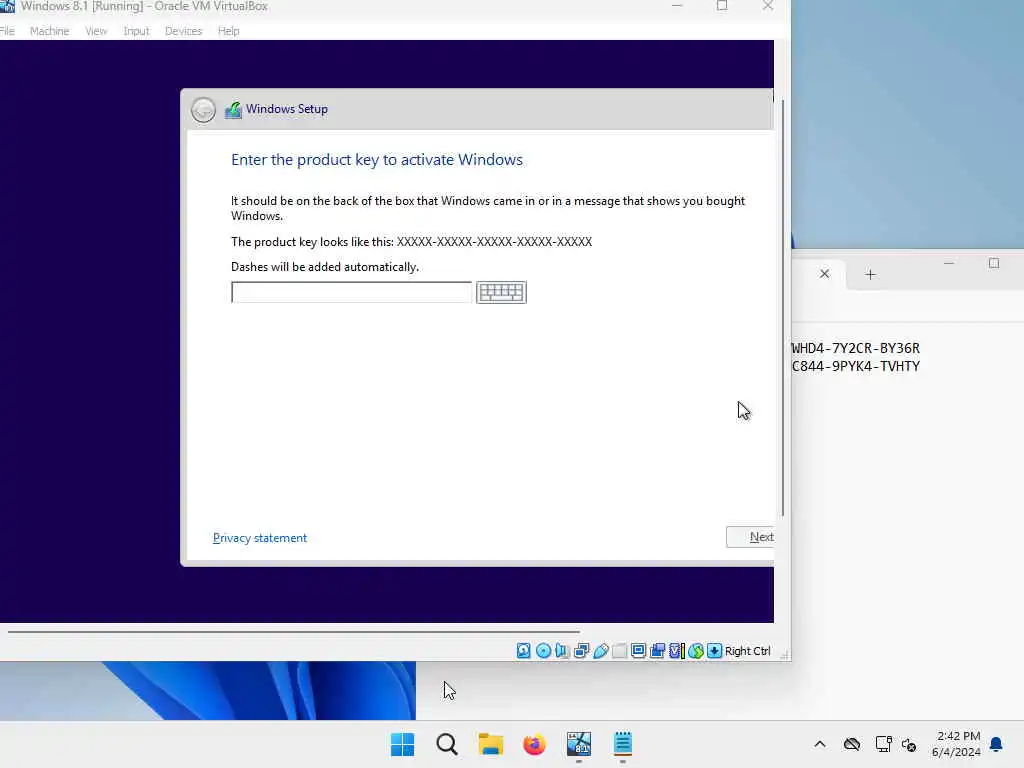Open the Privacy statement link

coord(260,537)
